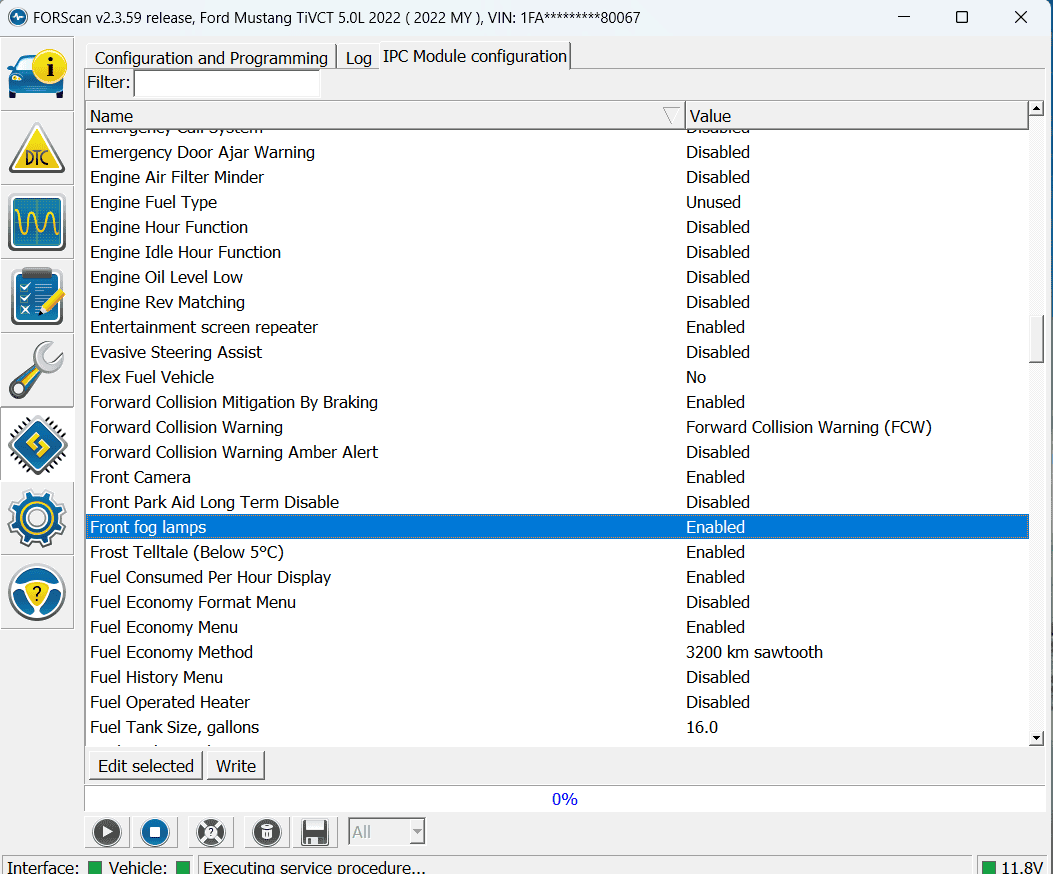Select the Emergency Door Ajar Warning row
1053x874 pixels.
(557, 152)
